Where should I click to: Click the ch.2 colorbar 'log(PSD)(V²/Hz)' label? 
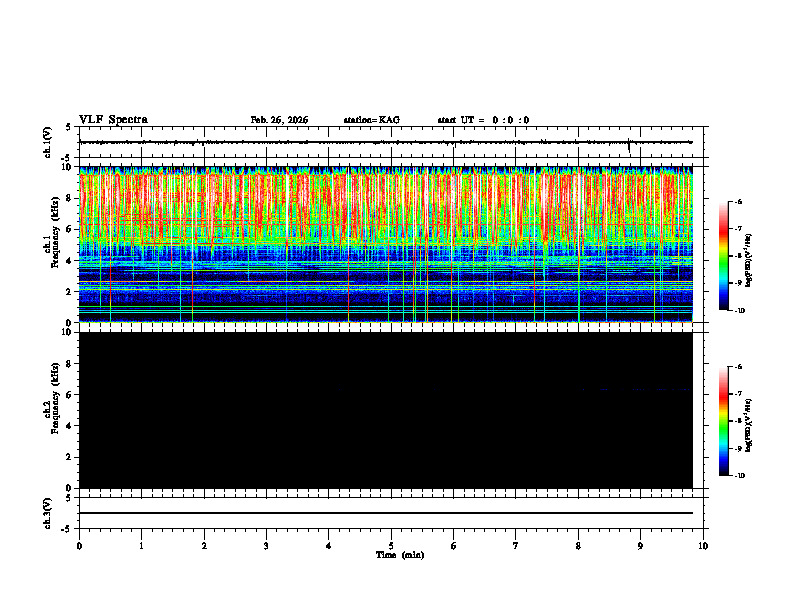point(749,425)
